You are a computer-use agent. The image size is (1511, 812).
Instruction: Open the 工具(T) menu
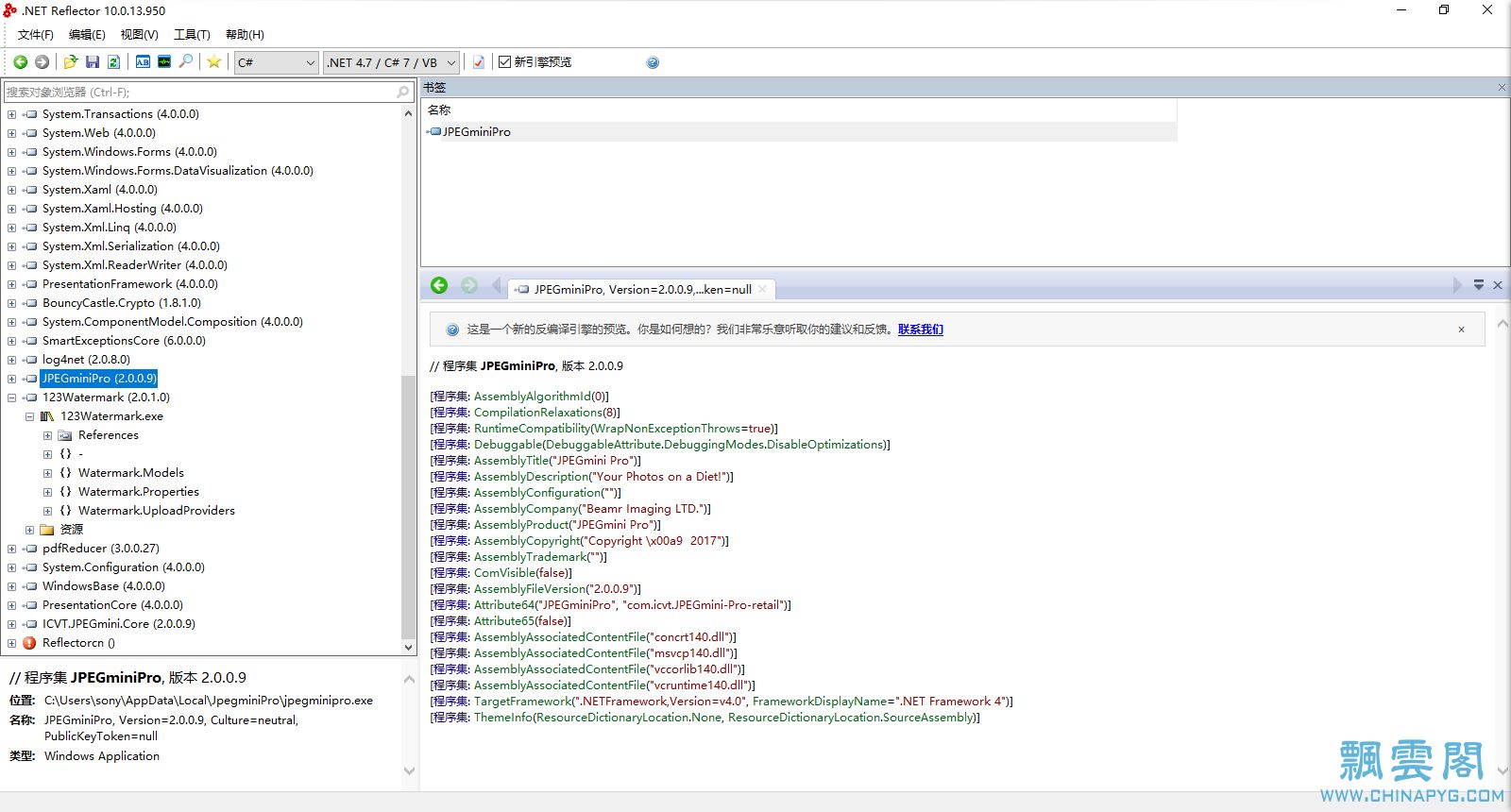tap(192, 35)
